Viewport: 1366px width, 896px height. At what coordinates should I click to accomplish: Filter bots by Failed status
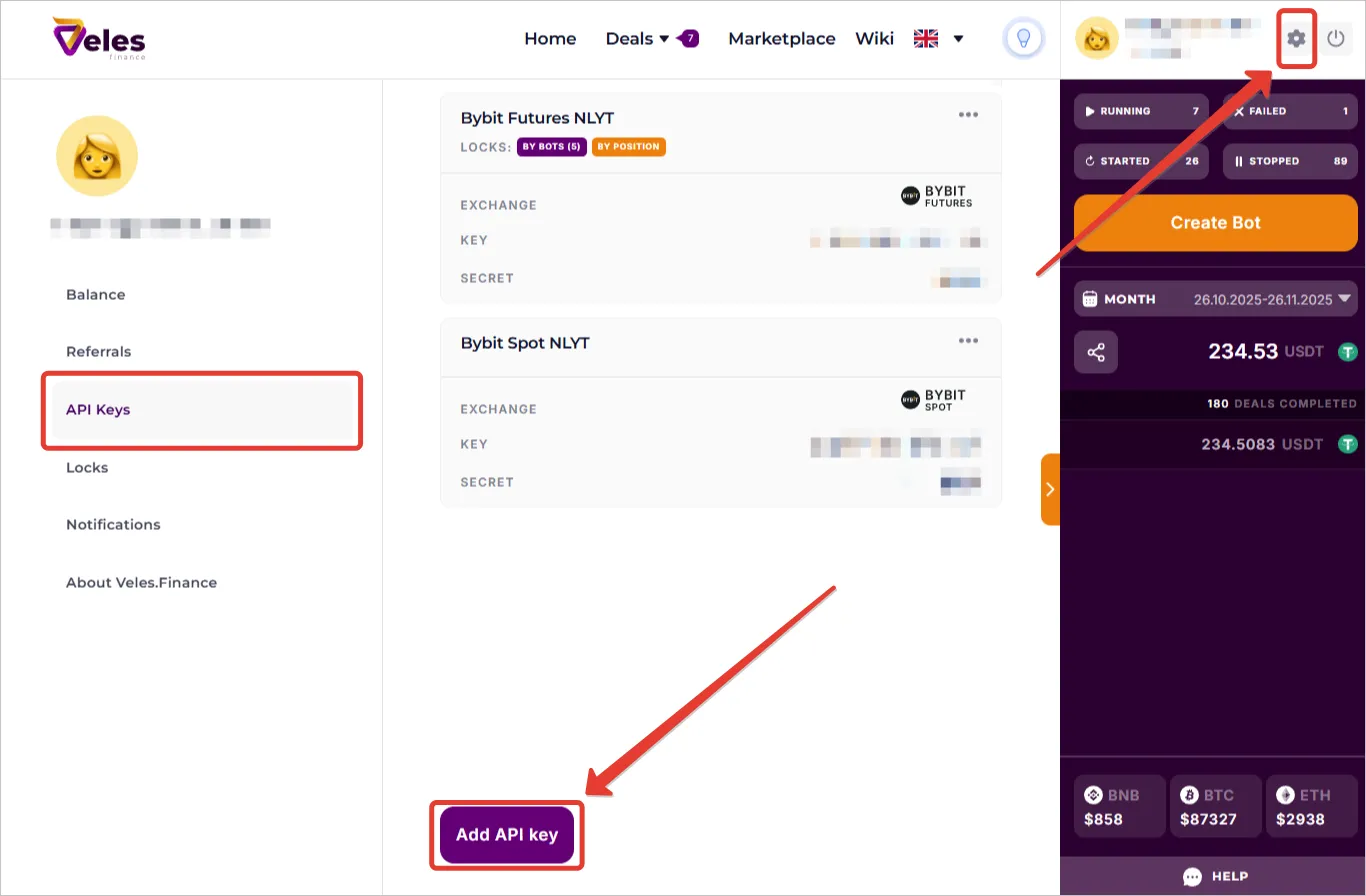1290,111
